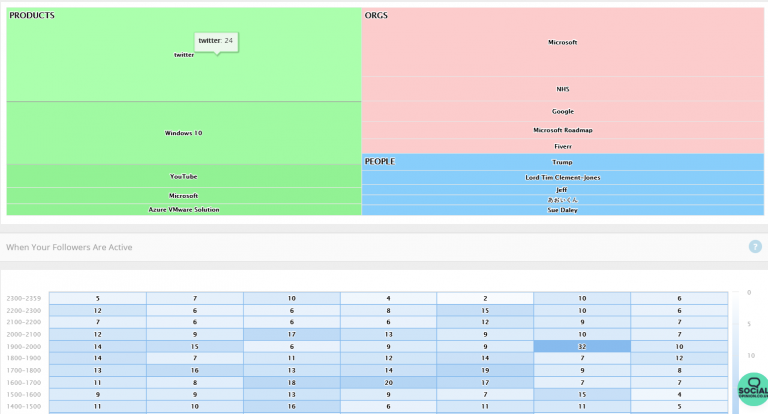Click the 2300-2359 time row label
This screenshot has height=414, width=768.
(24, 298)
